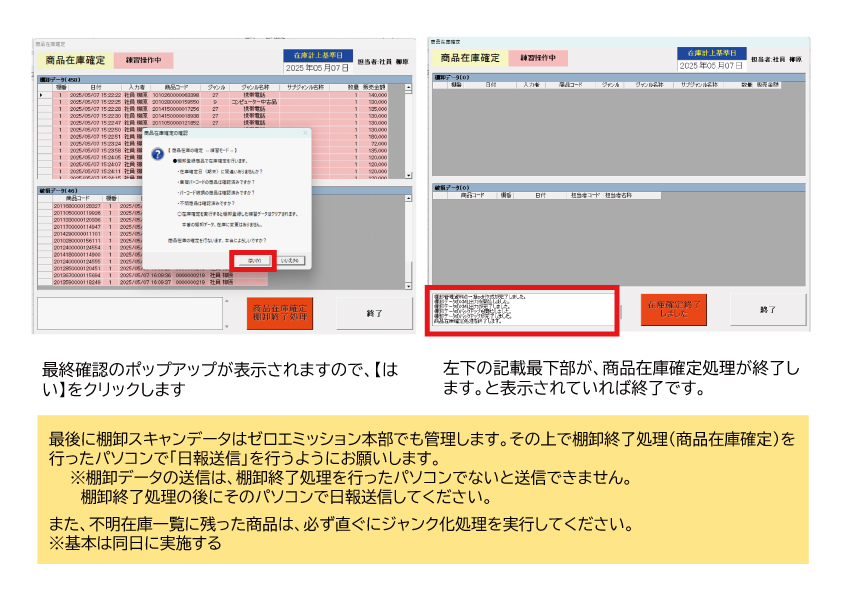Close the 商品在庫確定の確認 dialog with X
The image size is (842, 595).
(x=305, y=132)
